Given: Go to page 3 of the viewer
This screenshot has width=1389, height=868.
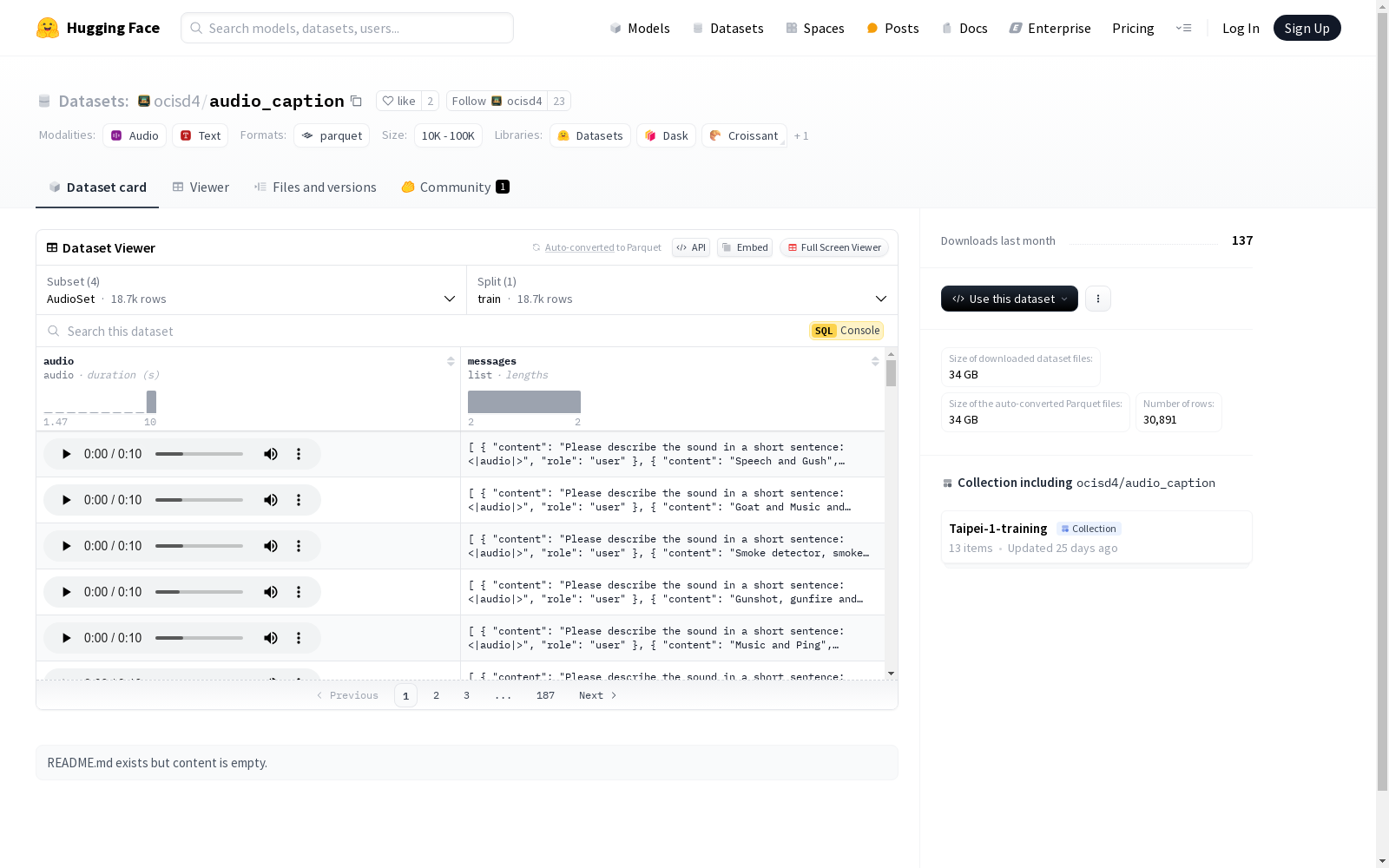Looking at the screenshot, I should [x=466, y=695].
